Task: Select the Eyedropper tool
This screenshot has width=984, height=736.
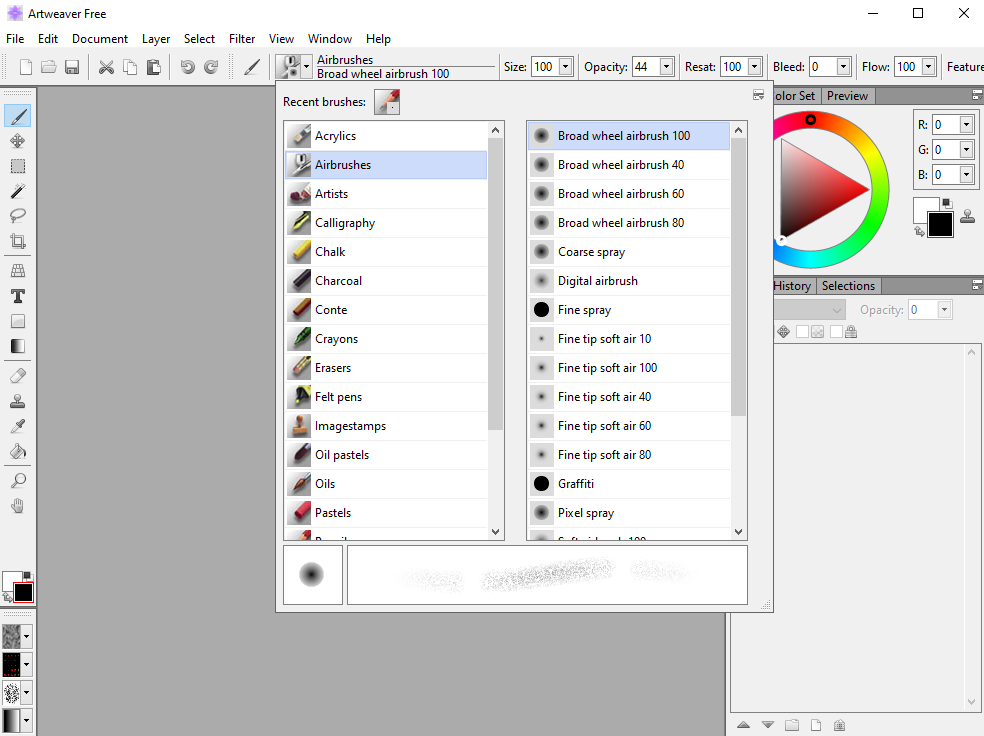Action: [18, 426]
